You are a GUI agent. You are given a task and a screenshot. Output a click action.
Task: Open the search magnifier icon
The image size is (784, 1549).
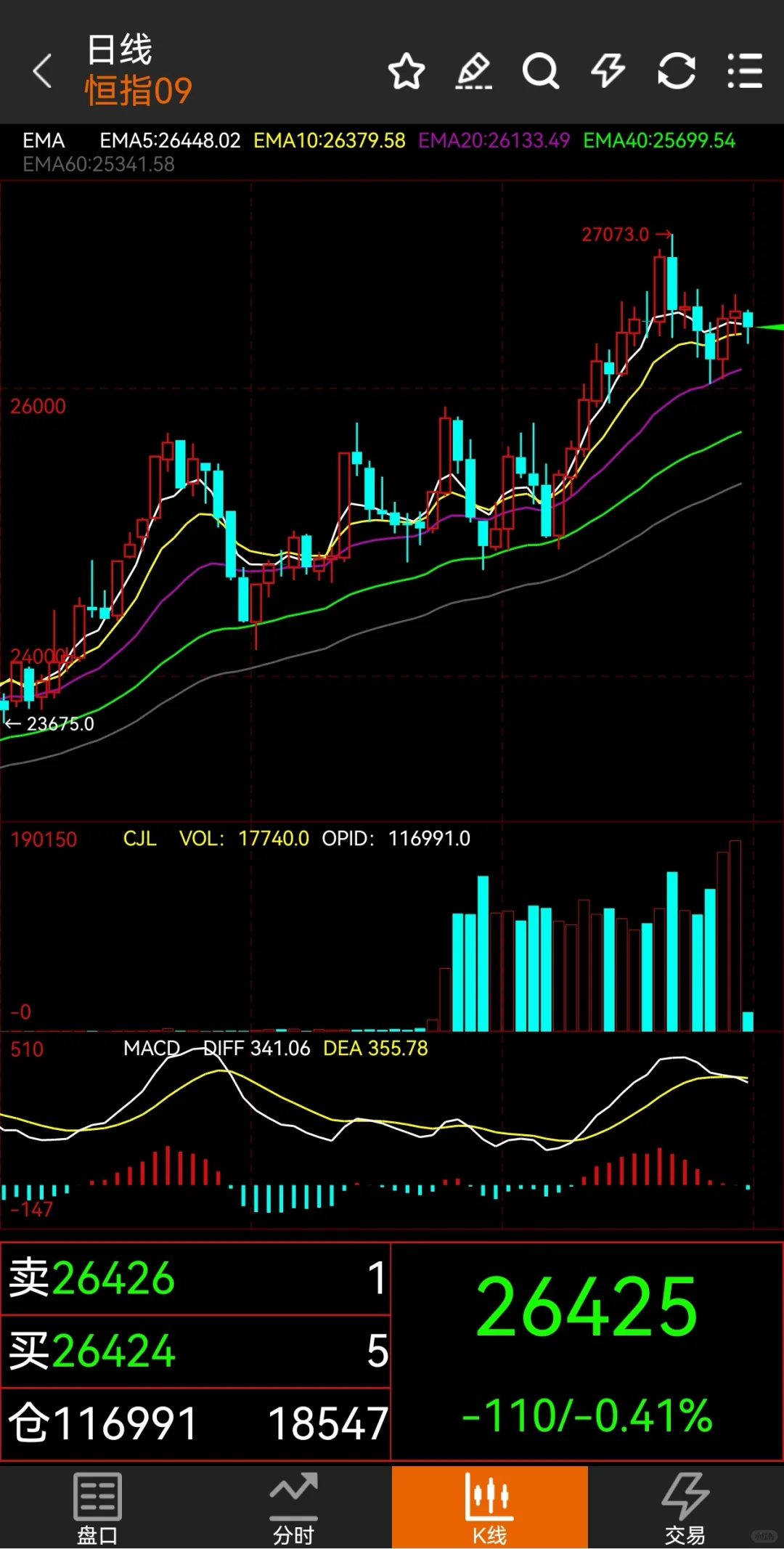click(541, 71)
